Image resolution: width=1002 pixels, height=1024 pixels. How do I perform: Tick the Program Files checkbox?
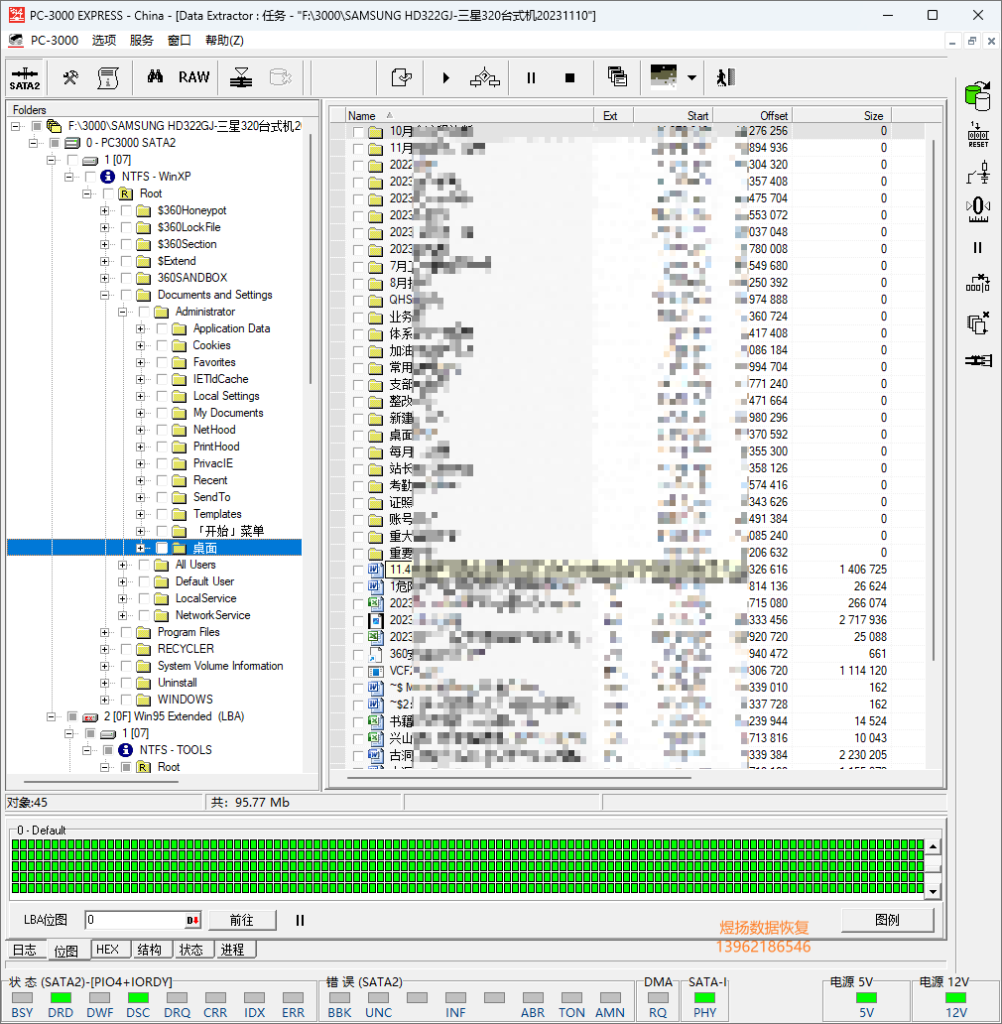coord(126,632)
